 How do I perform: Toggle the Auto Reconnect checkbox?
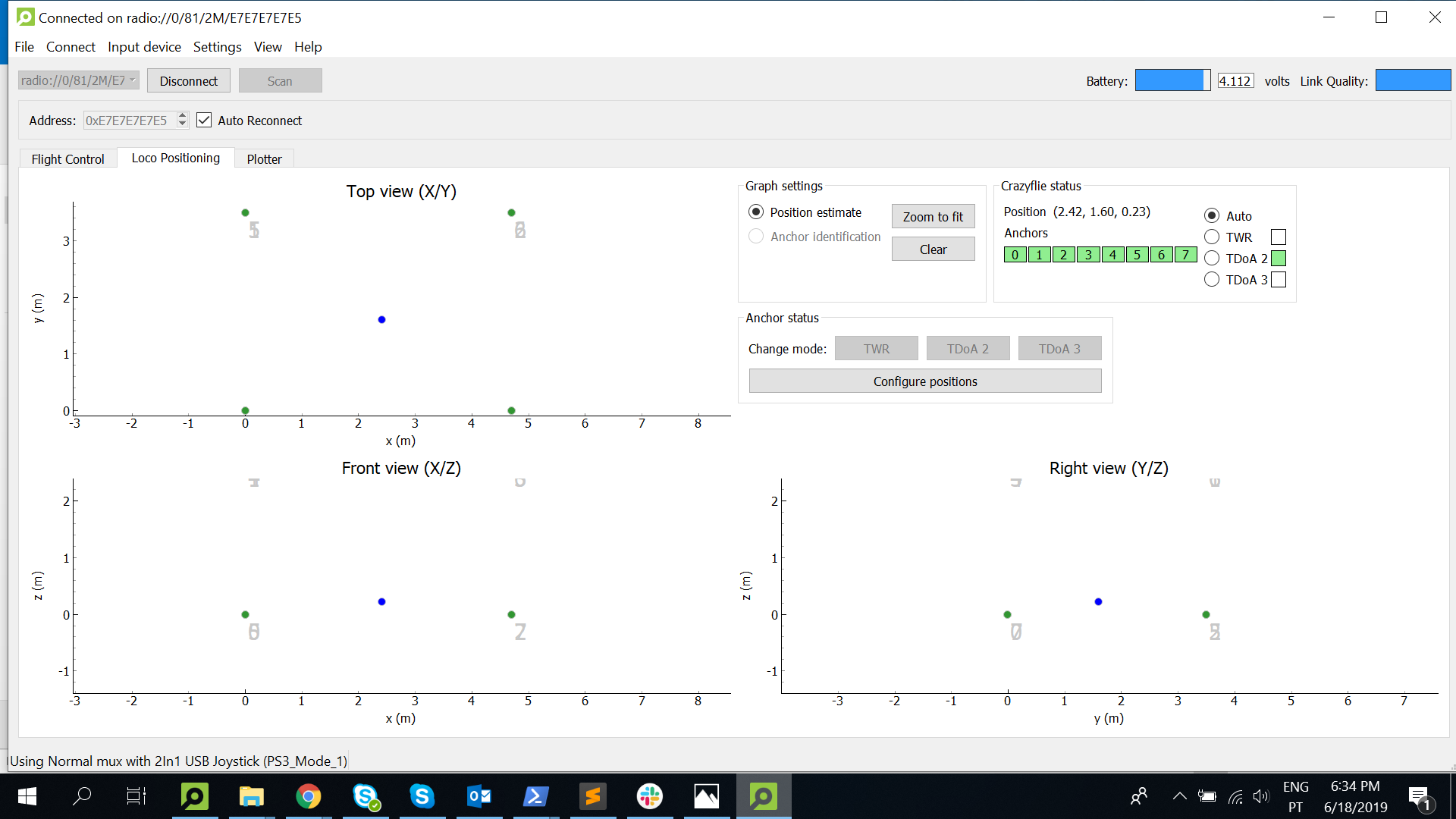click(x=204, y=121)
